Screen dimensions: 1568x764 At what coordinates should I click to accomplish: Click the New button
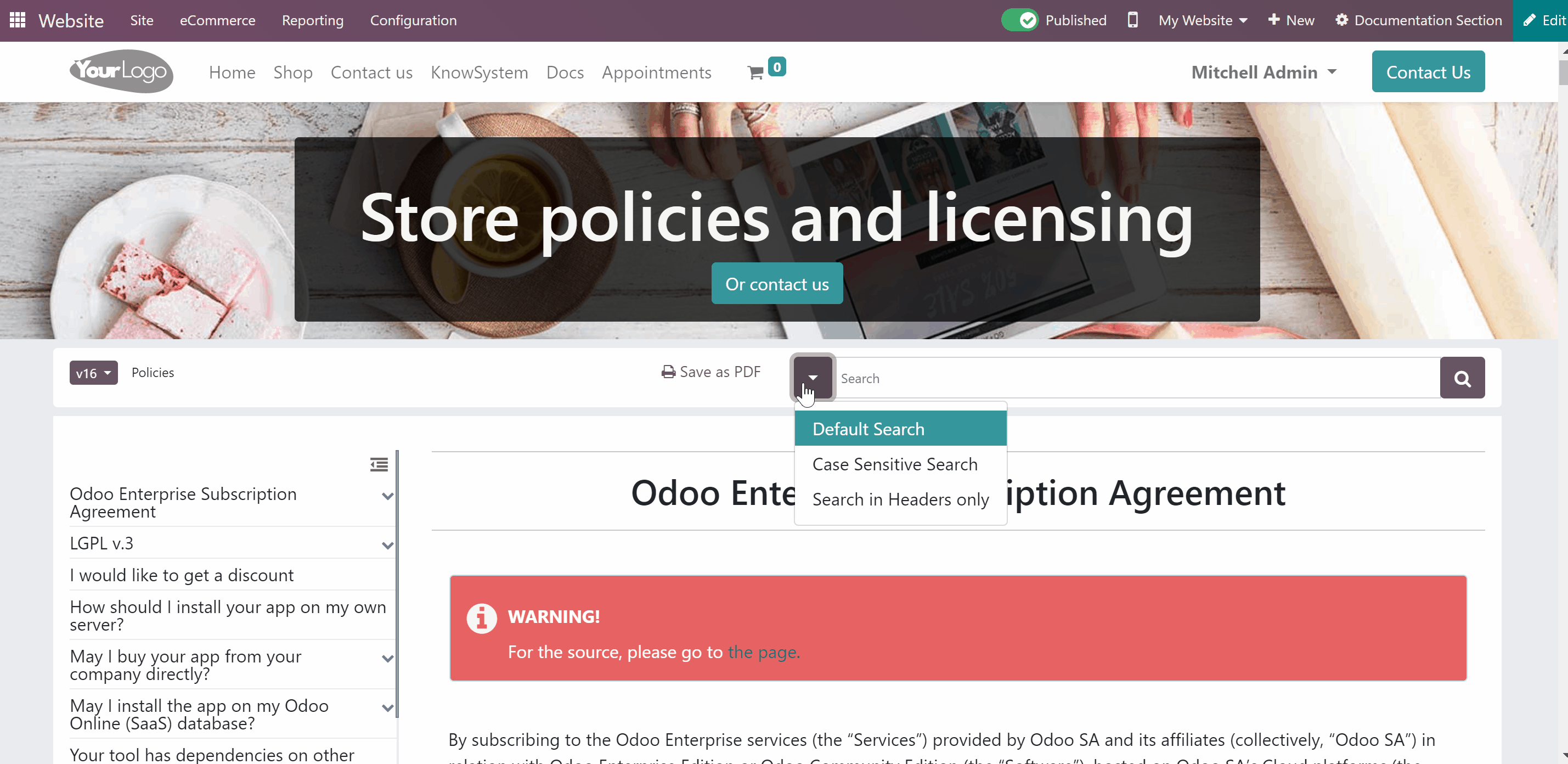click(x=1291, y=20)
